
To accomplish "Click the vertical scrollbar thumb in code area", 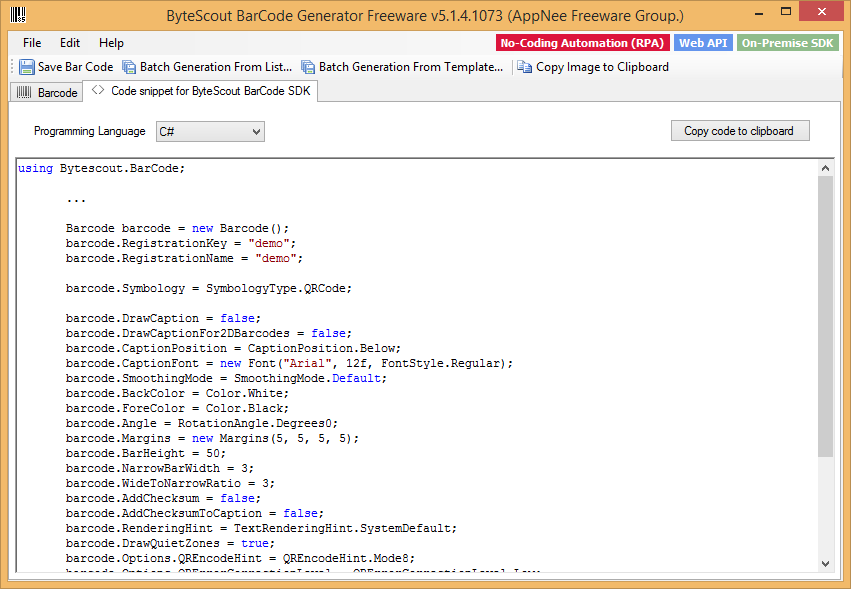I will coord(825,316).
